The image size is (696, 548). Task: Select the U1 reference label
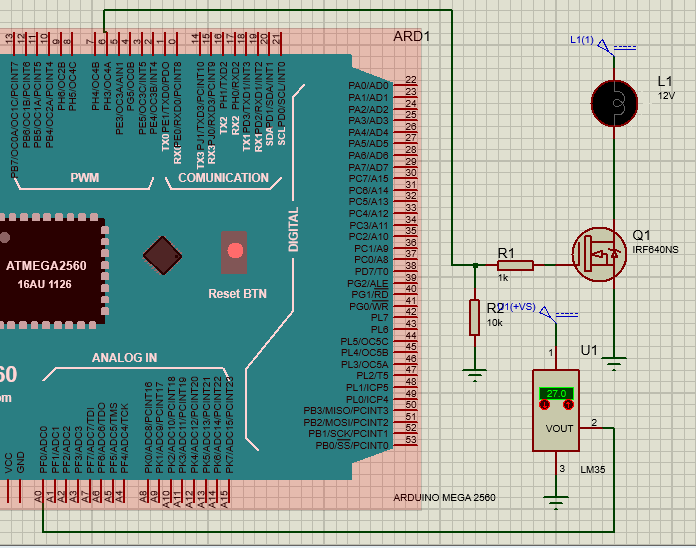click(x=589, y=351)
